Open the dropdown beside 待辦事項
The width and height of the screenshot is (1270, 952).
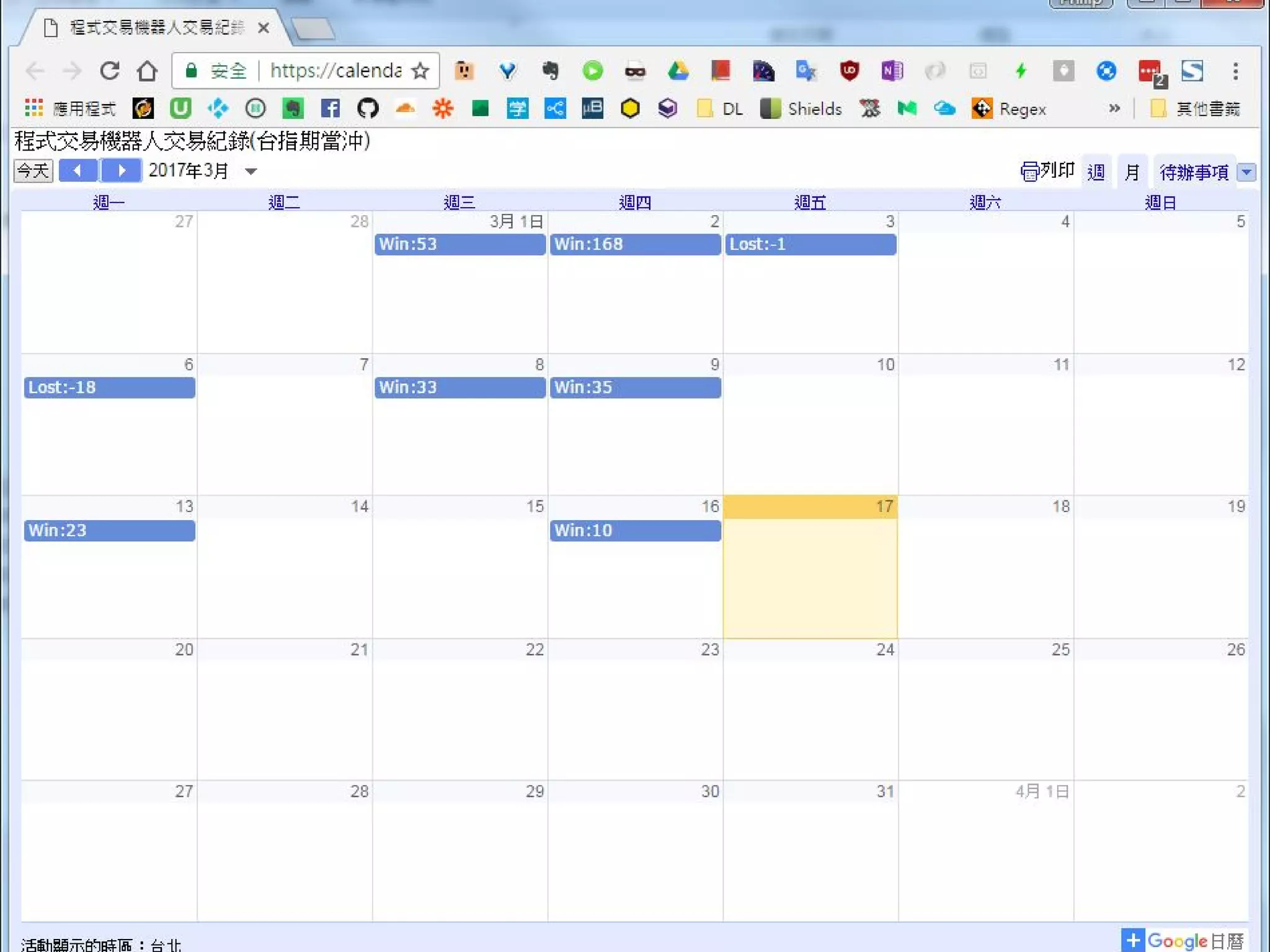[1246, 172]
